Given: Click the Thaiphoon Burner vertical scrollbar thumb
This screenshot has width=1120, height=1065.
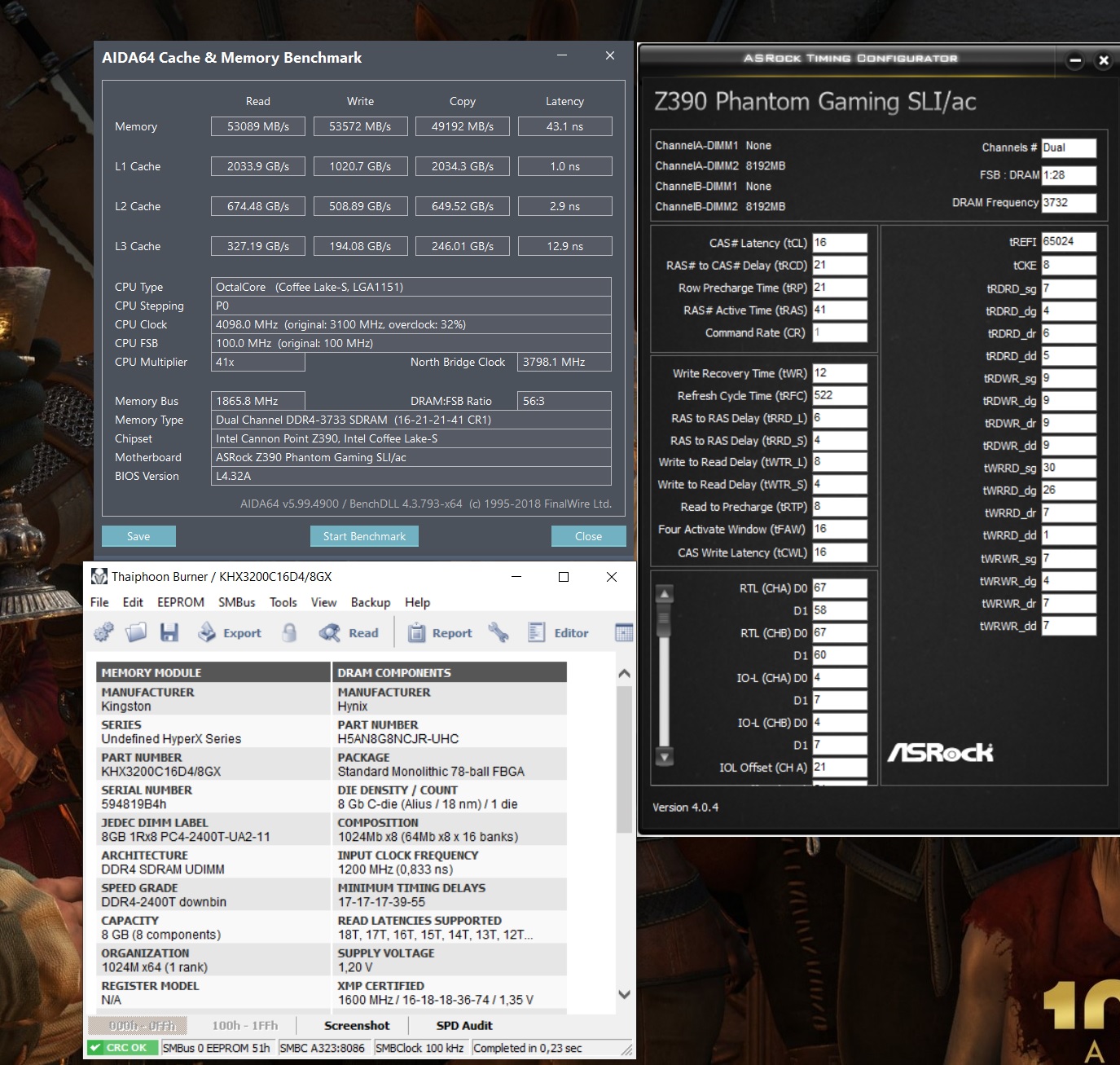Looking at the screenshot, I should [x=625, y=759].
